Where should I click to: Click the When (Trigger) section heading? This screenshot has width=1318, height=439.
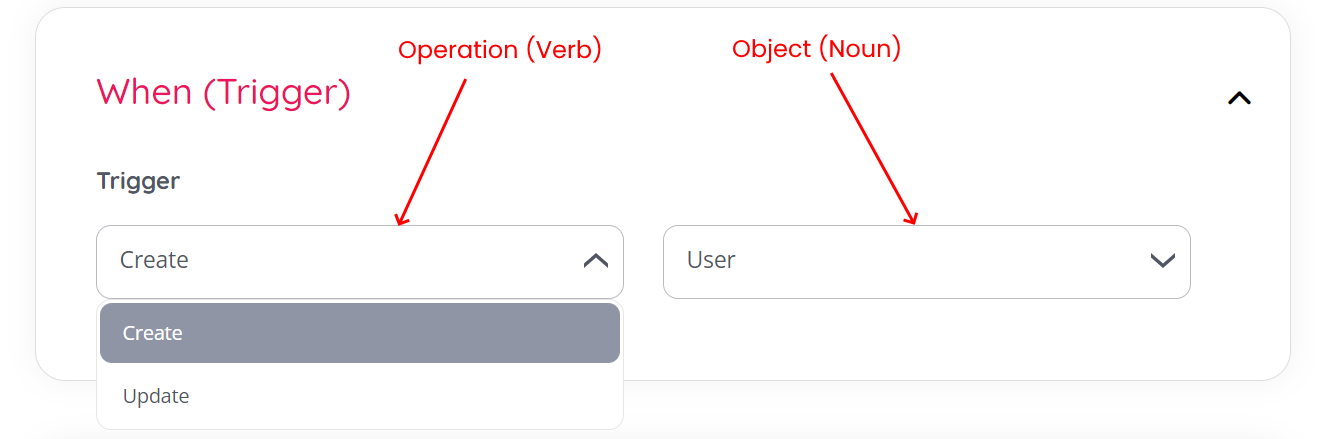click(x=224, y=92)
